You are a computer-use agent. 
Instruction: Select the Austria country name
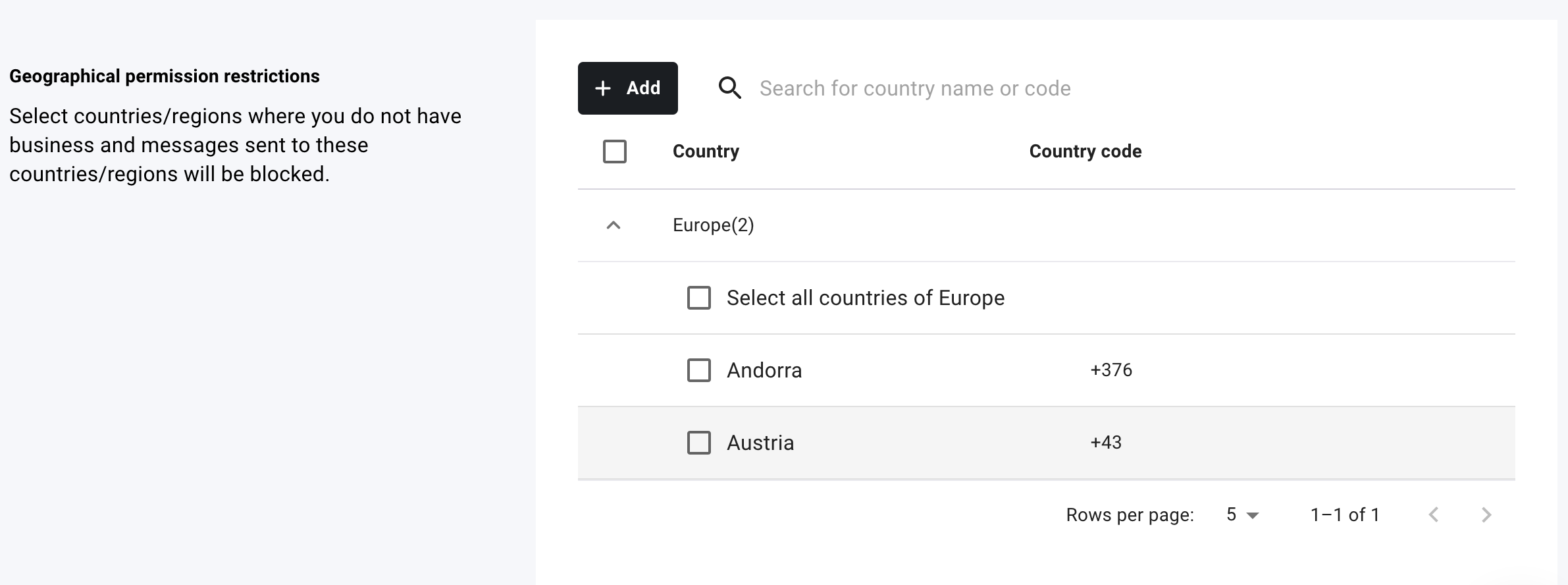point(760,443)
